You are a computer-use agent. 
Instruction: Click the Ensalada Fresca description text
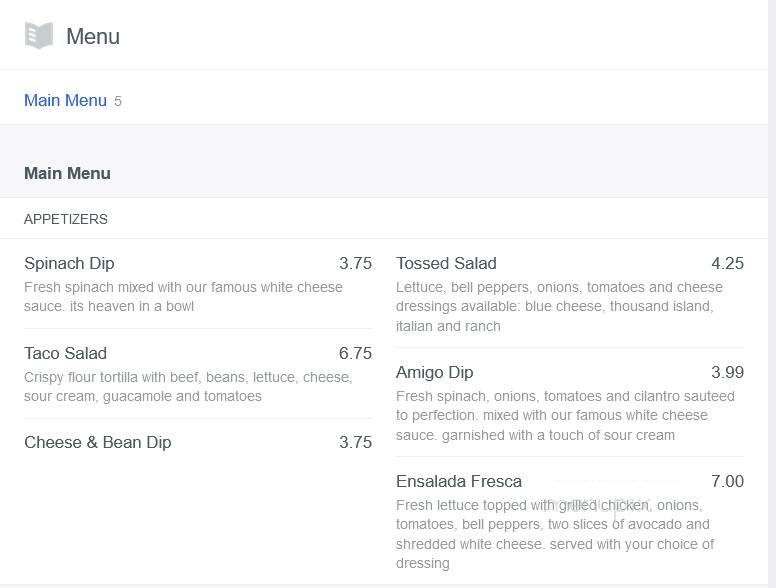click(x=555, y=534)
